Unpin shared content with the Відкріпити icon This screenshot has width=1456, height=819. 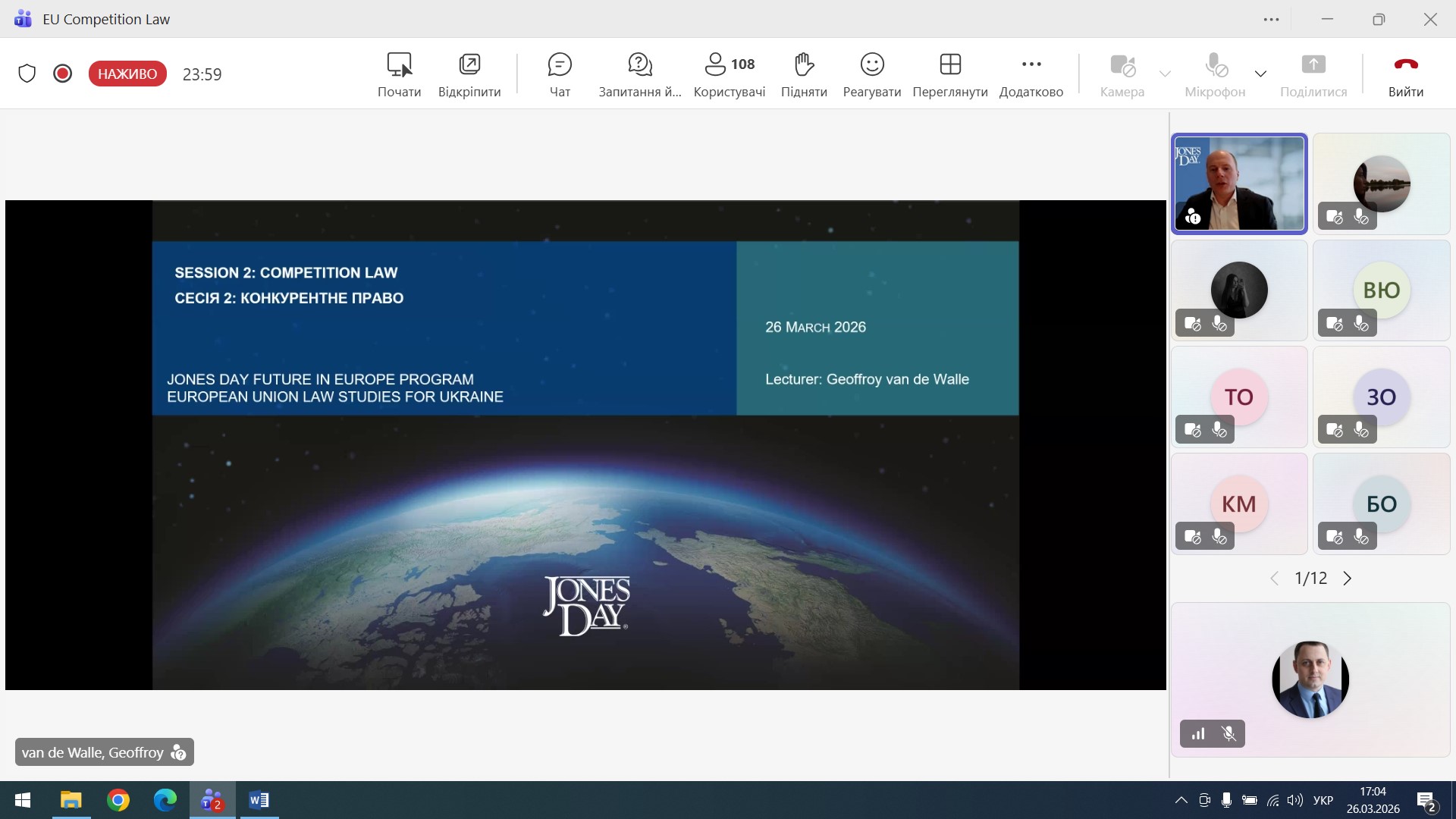[469, 65]
